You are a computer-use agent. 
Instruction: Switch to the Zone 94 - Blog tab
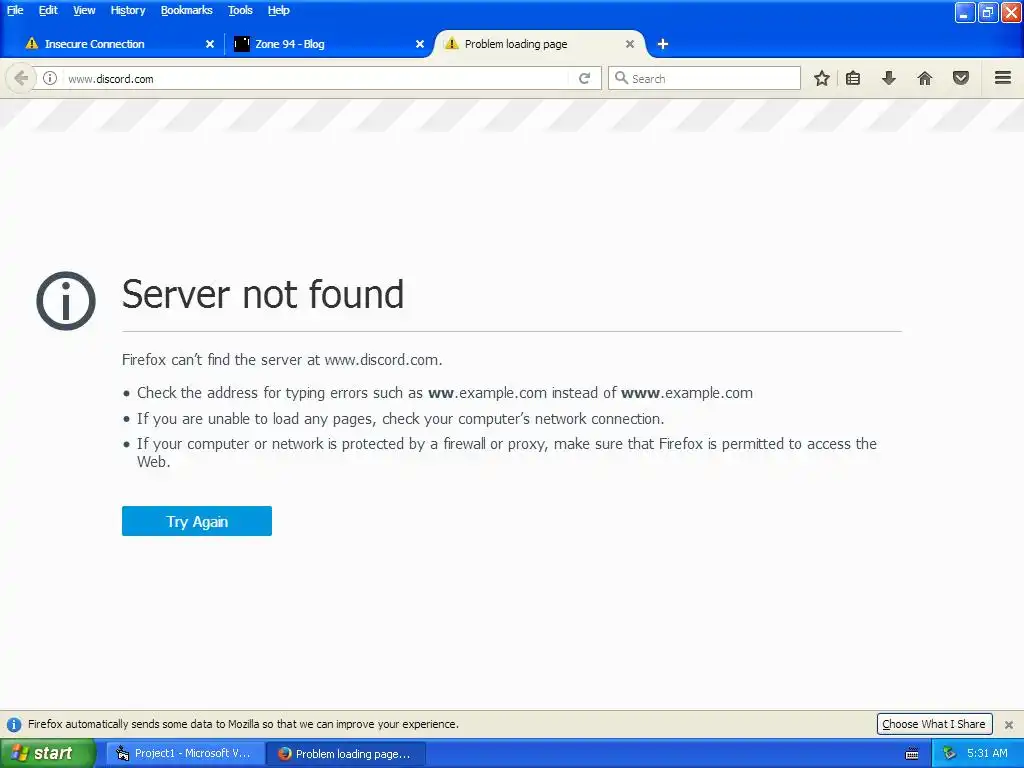327,44
